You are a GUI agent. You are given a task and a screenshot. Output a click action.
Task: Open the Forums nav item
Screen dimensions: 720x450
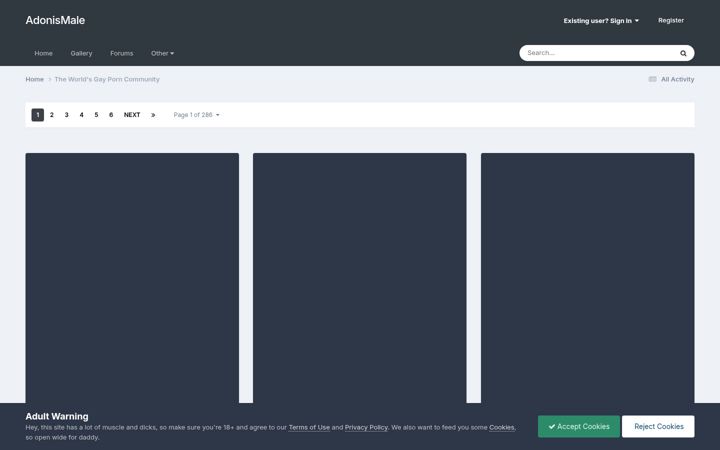click(x=122, y=53)
